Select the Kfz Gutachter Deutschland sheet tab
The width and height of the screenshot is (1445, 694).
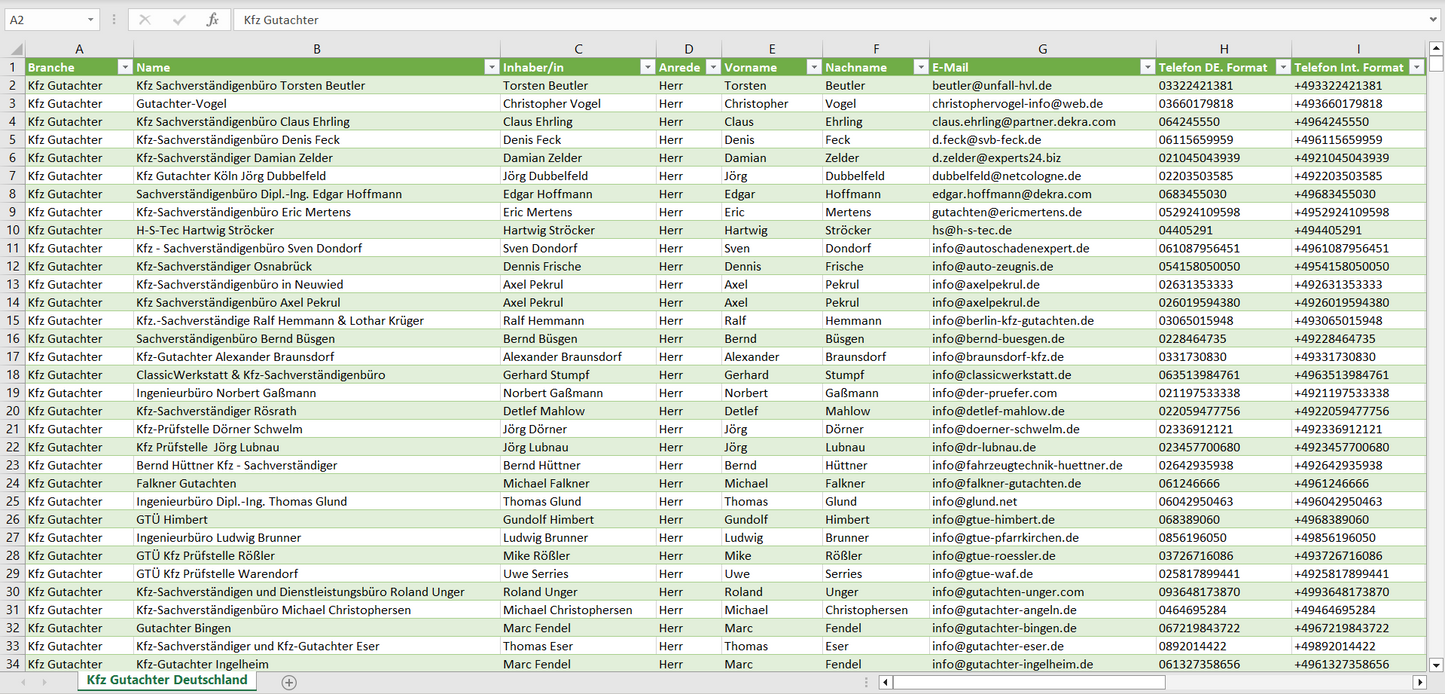pyautogui.click(x=167, y=680)
